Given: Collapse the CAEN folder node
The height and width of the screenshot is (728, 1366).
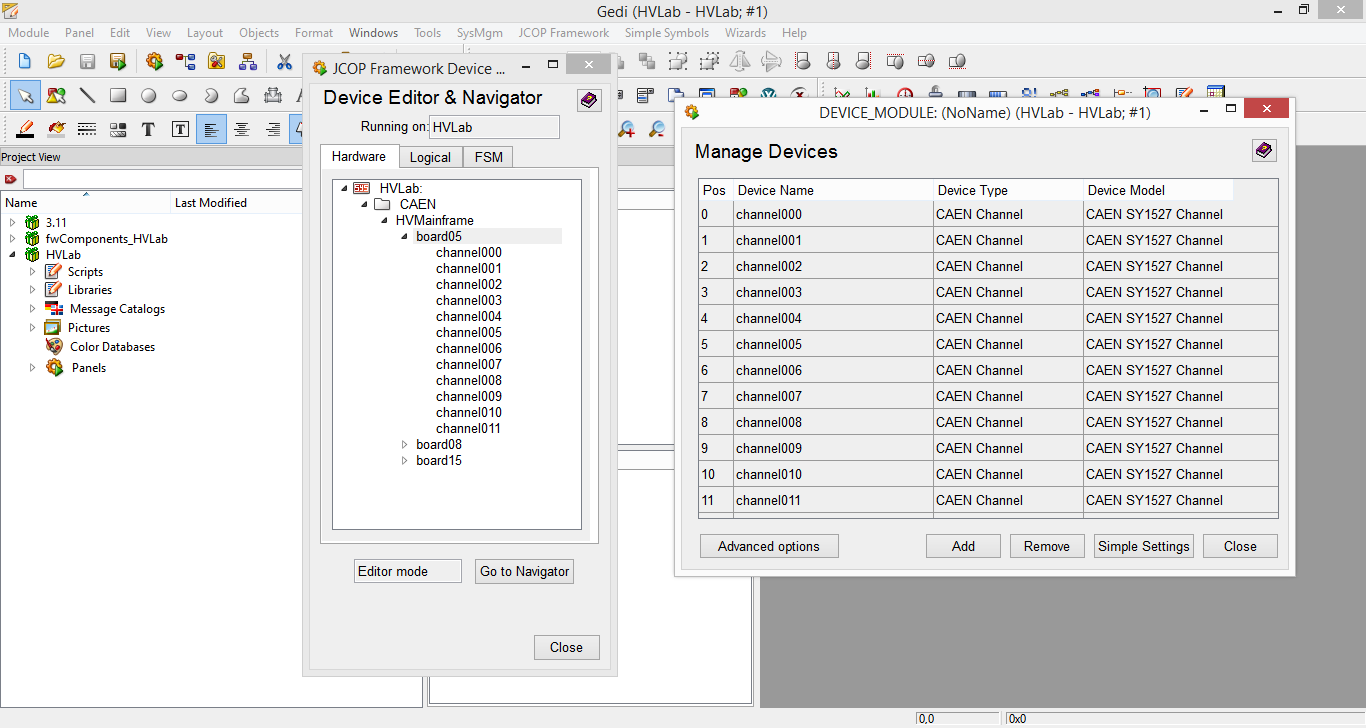Looking at the screenshot, I should [x=365, y=204].
